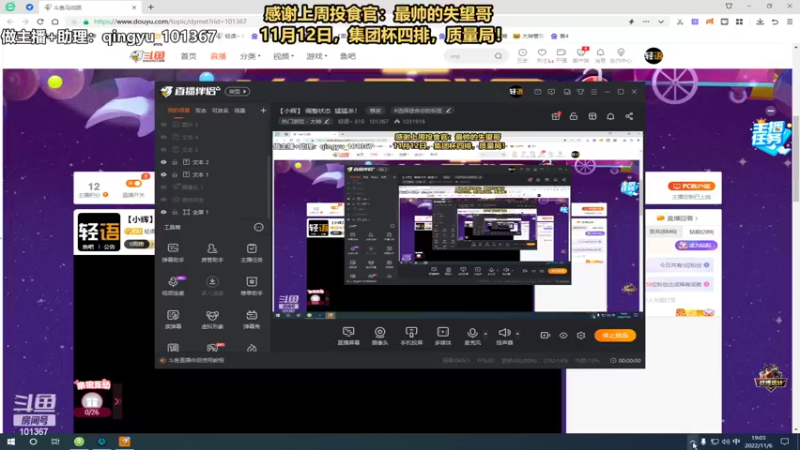Image resolution: width=800 pixels, height=450 pixels.
Task: Click the more options circle in 工具箱
Action: [259, 227]
